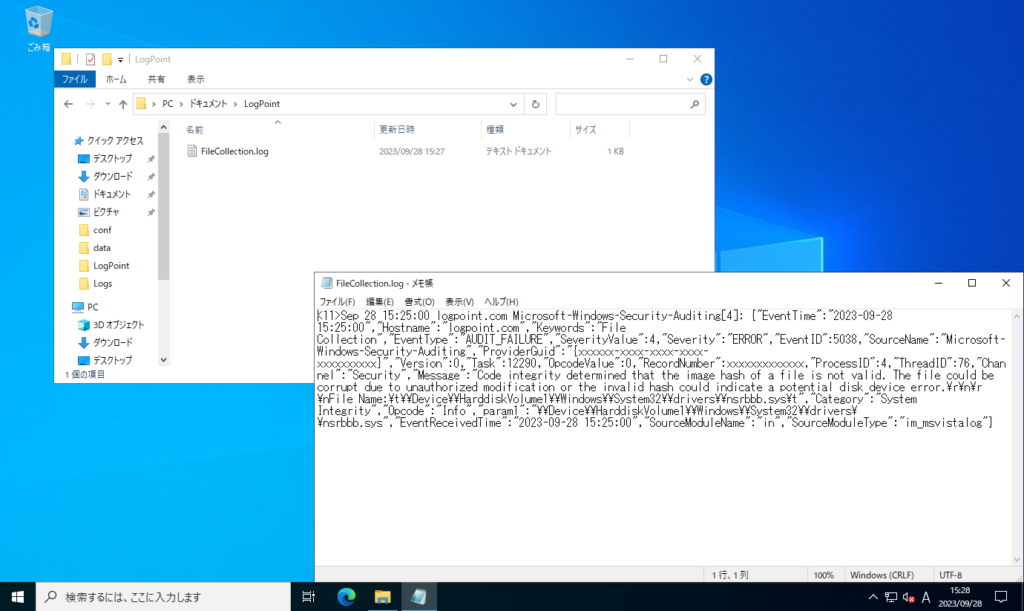Open the conf folder in sidebar
1024x611 pixels.
(95, 230)
